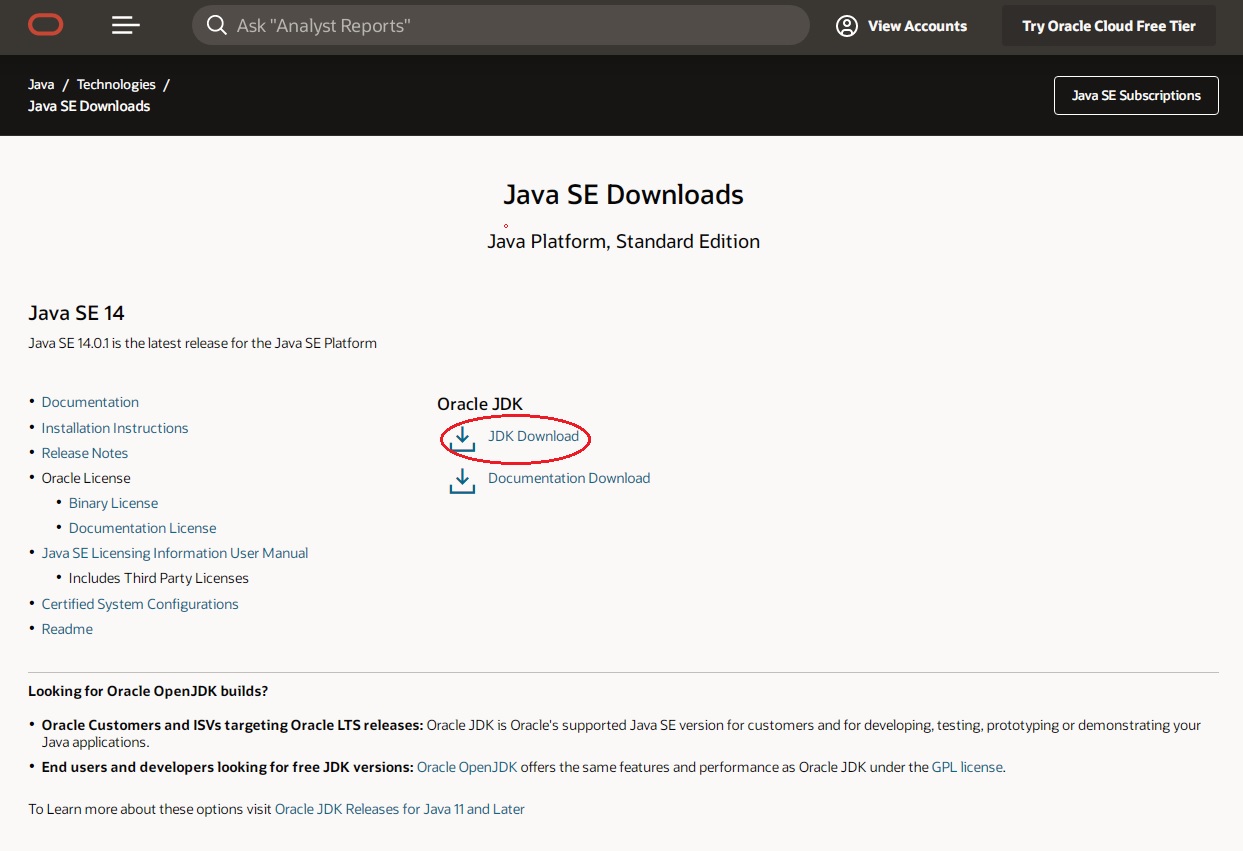Click the search magnifier icon
This screenshot has height=851, width=1243.
pos(217,25)
